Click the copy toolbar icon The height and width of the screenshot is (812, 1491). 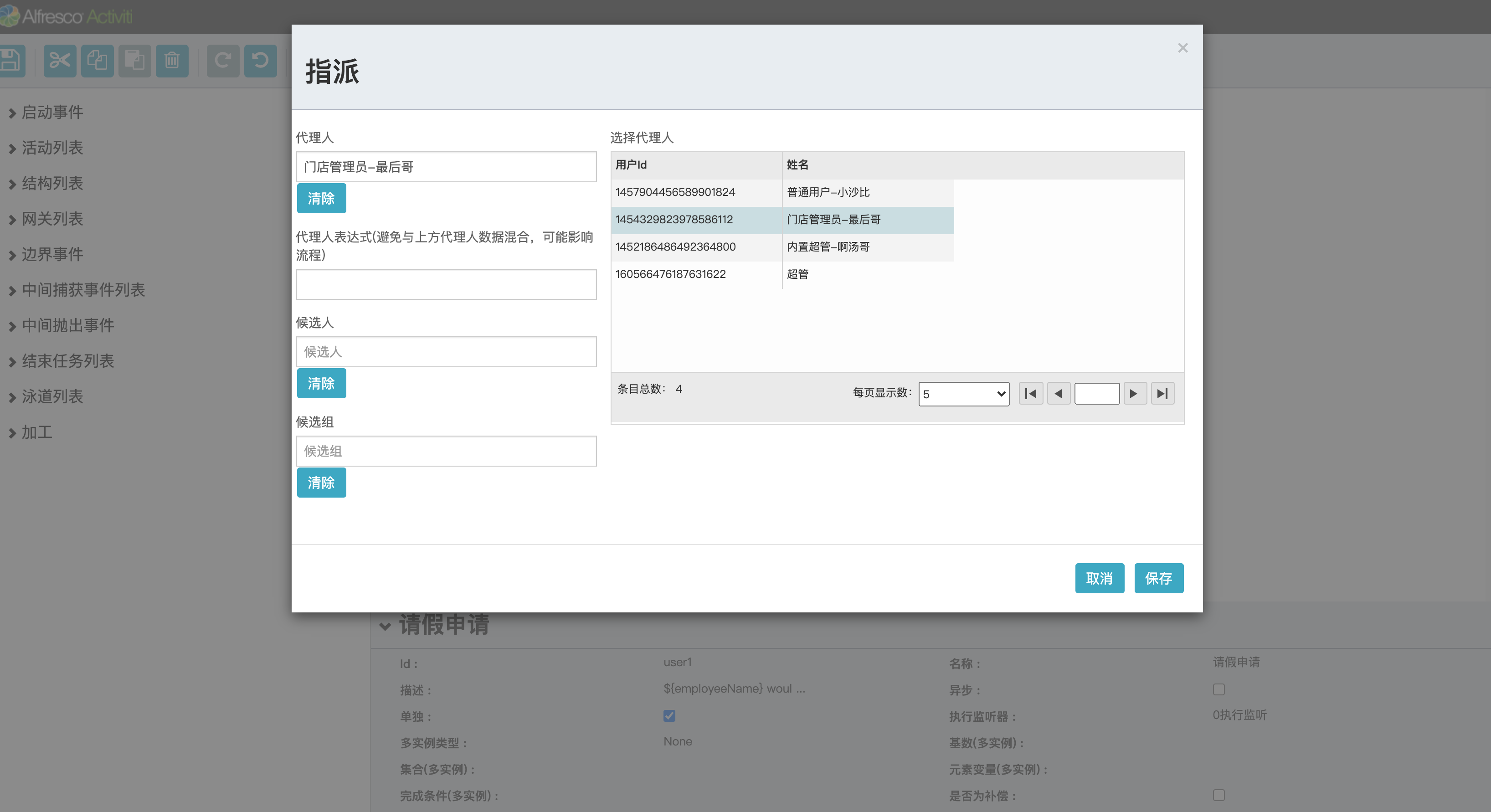click(97, 61)
